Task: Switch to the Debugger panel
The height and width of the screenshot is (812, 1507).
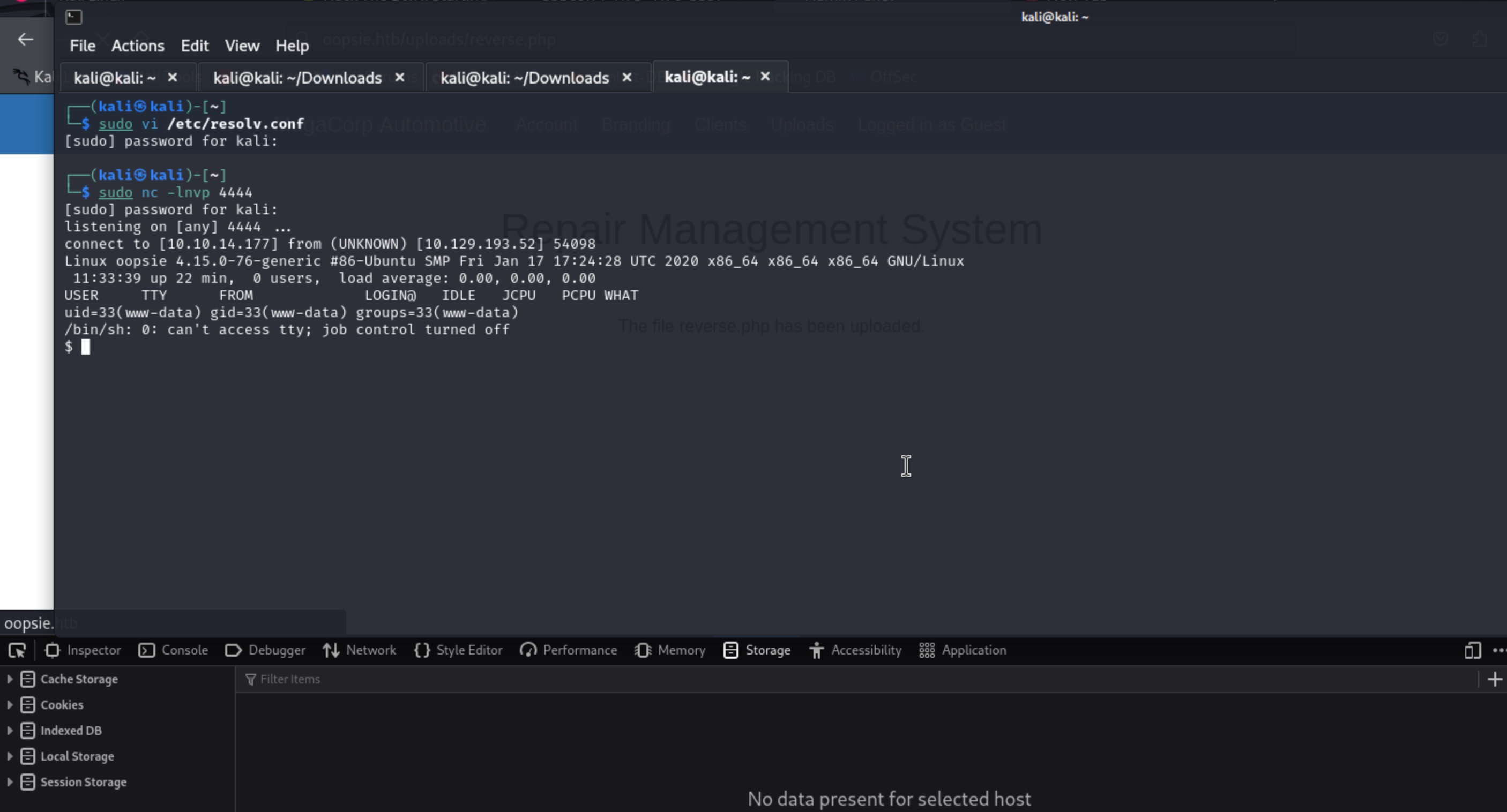Action: pyautogui.click(x=266, y=651)
